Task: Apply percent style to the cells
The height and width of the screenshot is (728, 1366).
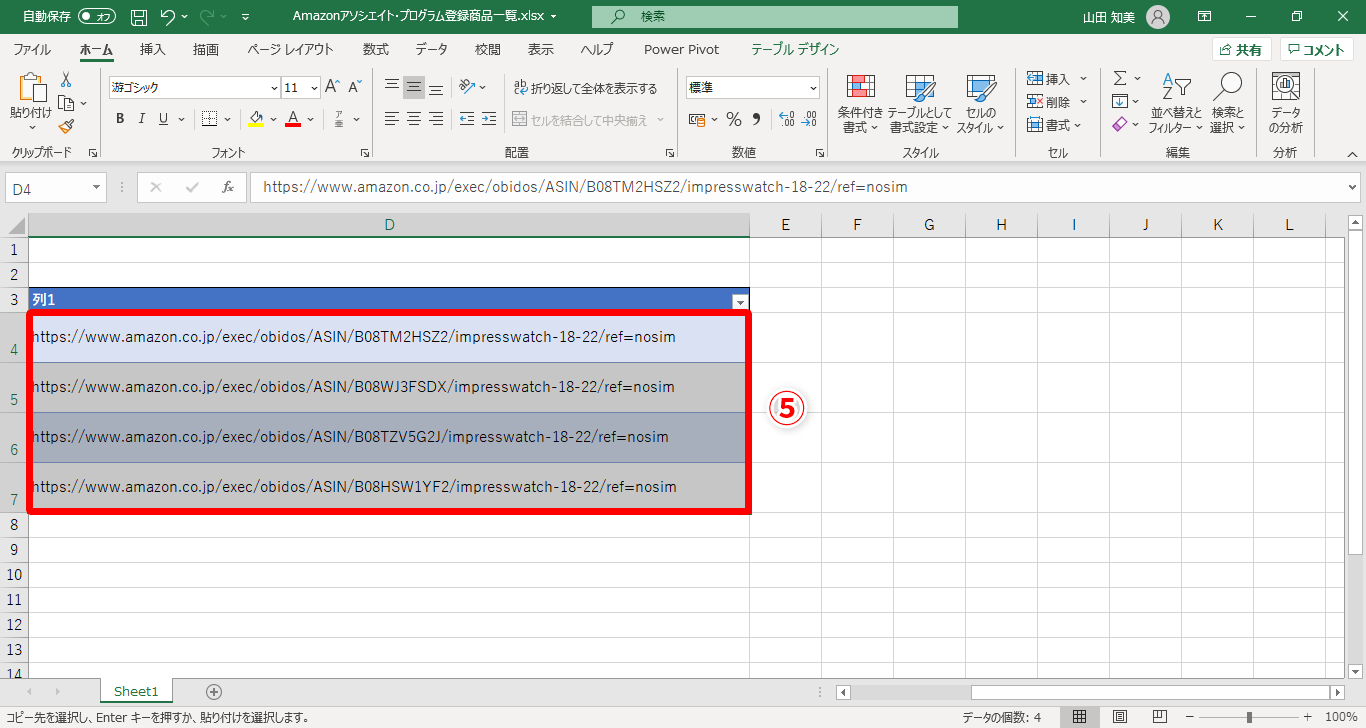Action: (x=734, y=119)
